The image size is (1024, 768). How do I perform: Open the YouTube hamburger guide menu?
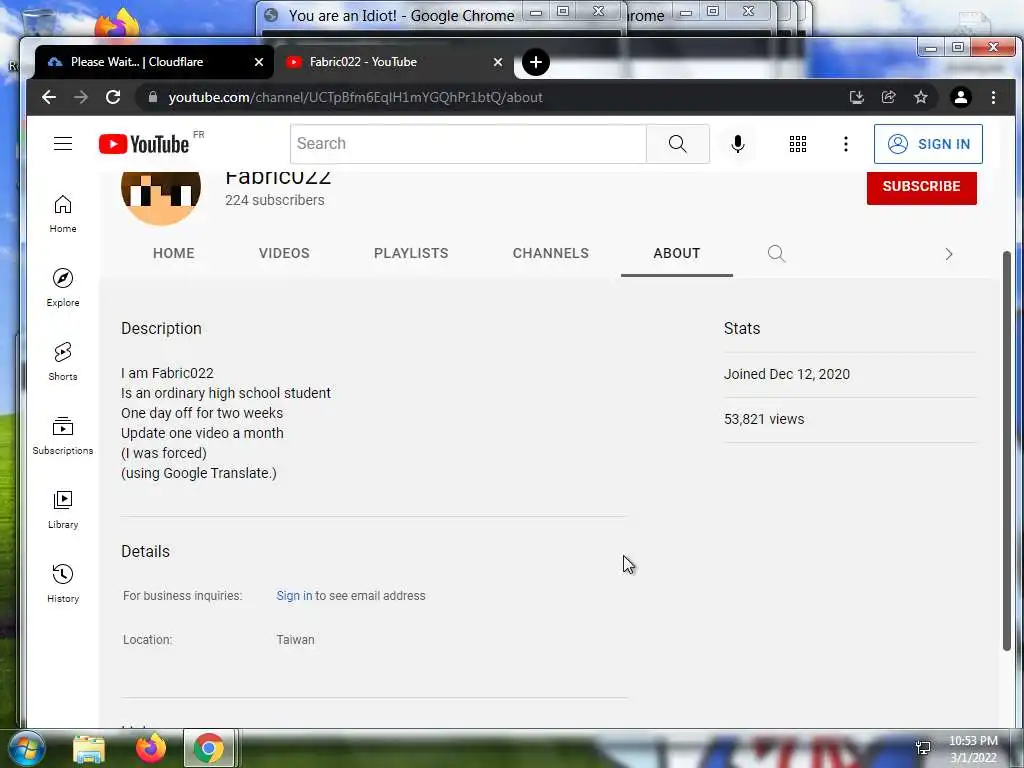click(63, 144)
